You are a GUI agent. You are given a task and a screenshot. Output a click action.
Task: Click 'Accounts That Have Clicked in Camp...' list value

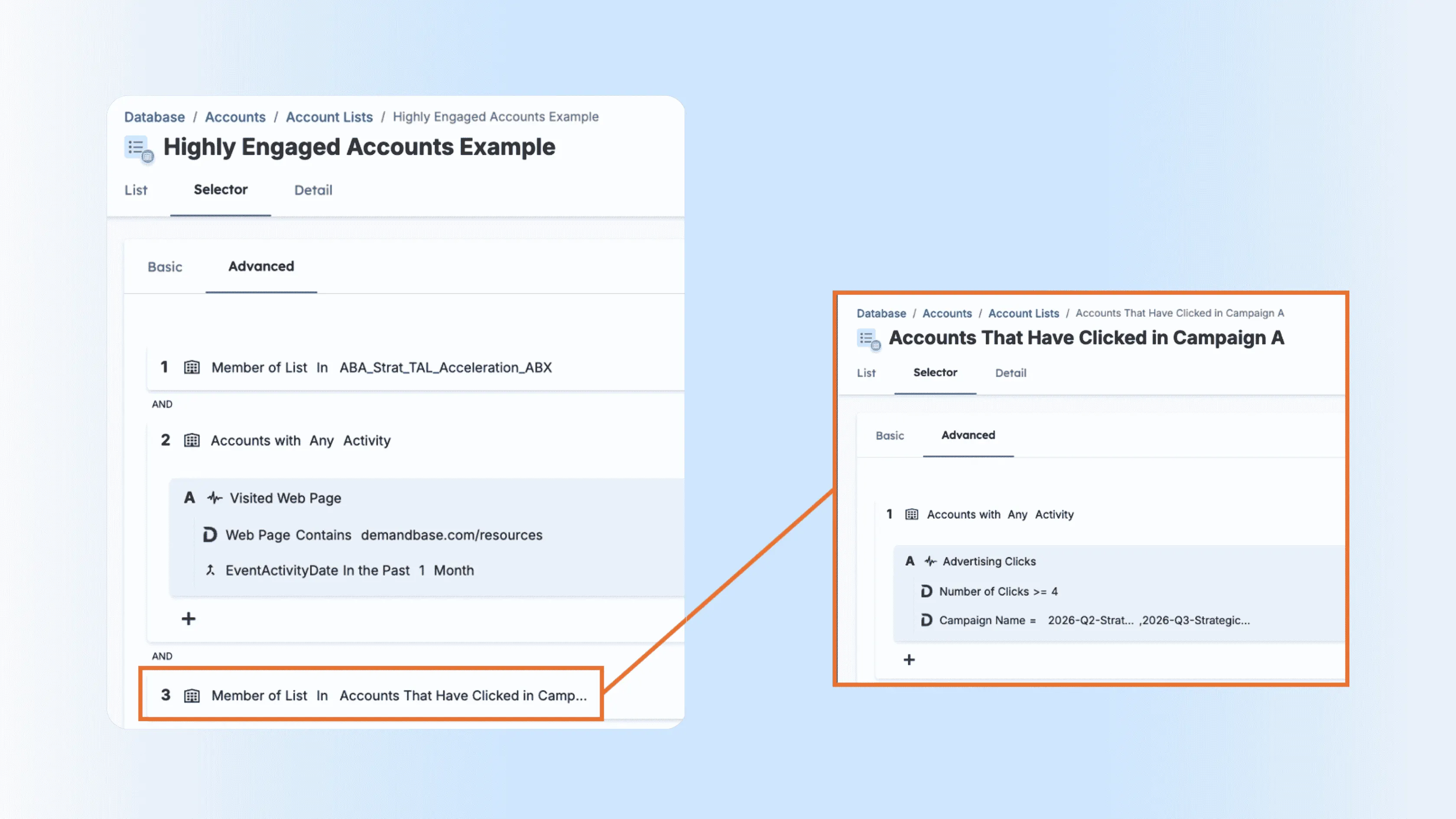point(463,696)
